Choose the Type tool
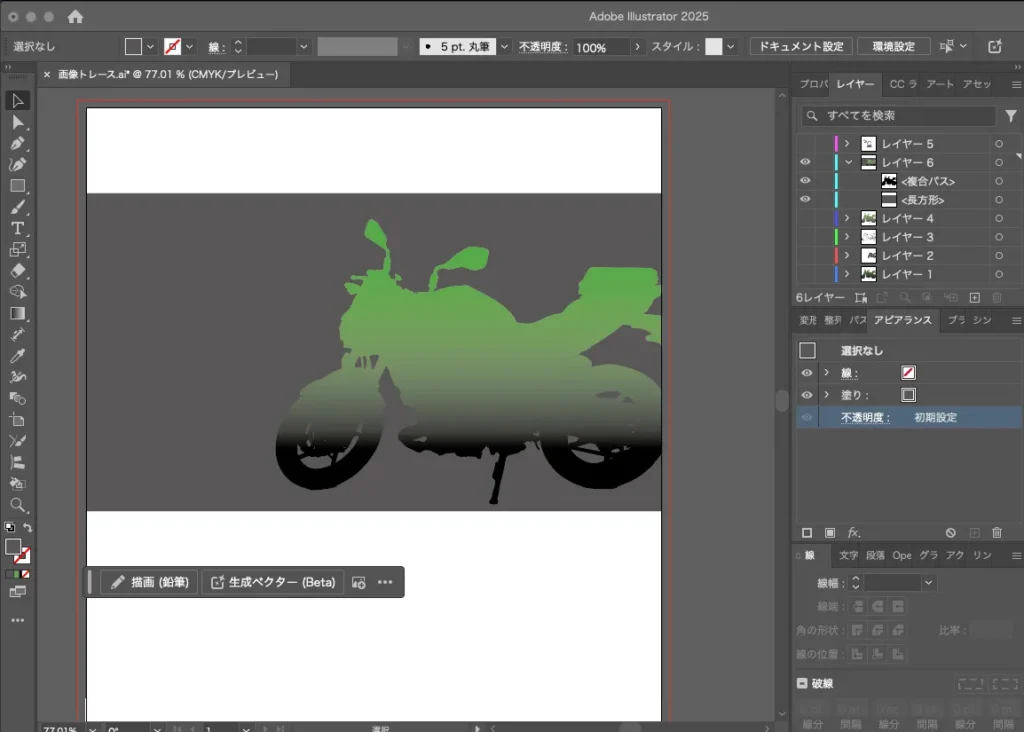 [x=17, y=228]
